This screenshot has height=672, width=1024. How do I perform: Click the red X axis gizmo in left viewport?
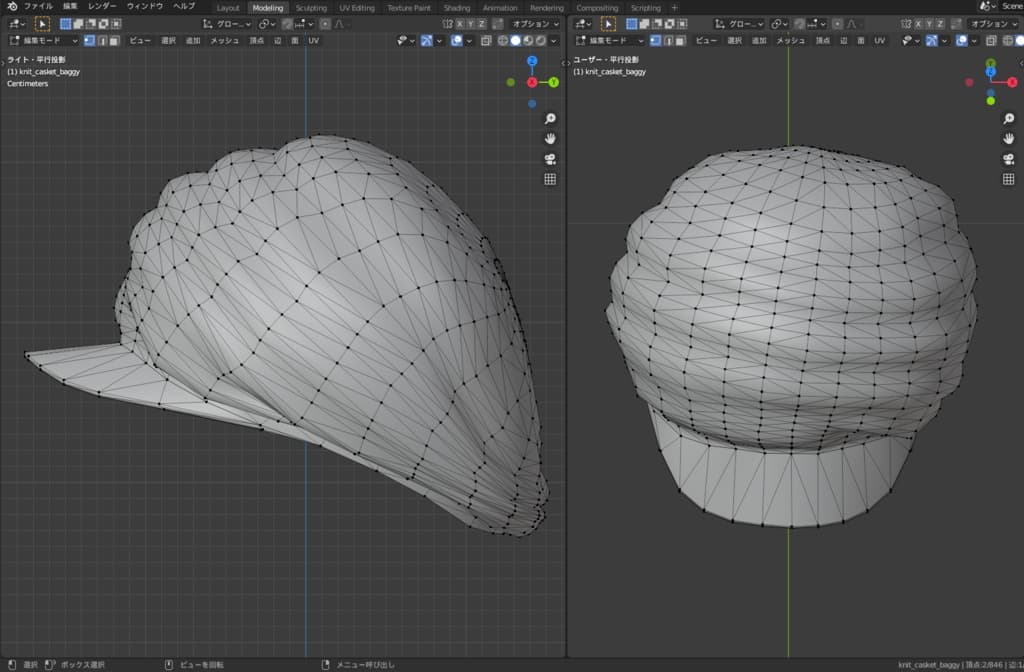coord(532,82)
